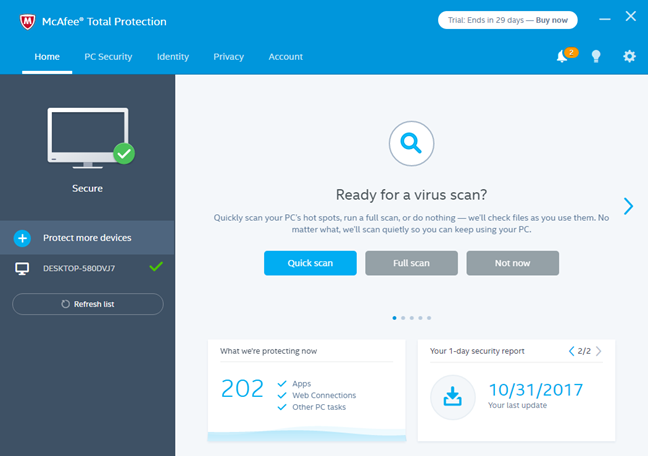
Task: Click the Other PC tasks item
Action: (312, 407)
